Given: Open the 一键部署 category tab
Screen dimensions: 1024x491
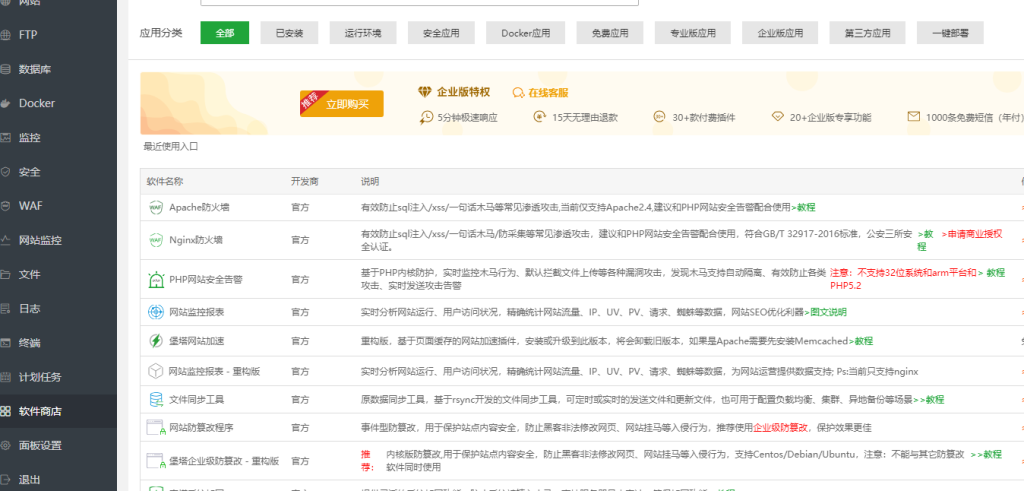Looking at the screenshot, I should click(950, 33).
